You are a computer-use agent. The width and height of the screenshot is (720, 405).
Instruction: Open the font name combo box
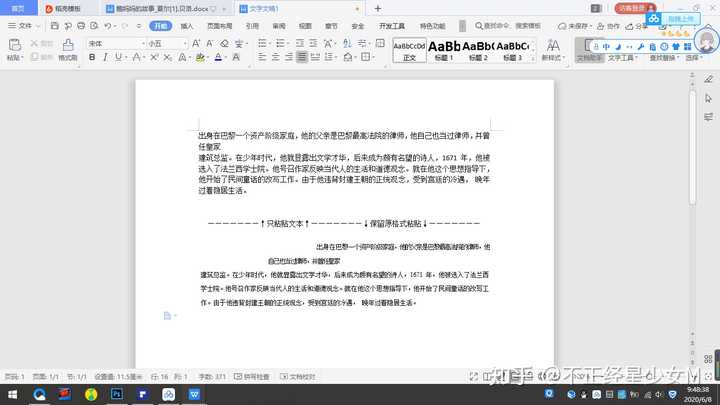[x=116, y=43]
